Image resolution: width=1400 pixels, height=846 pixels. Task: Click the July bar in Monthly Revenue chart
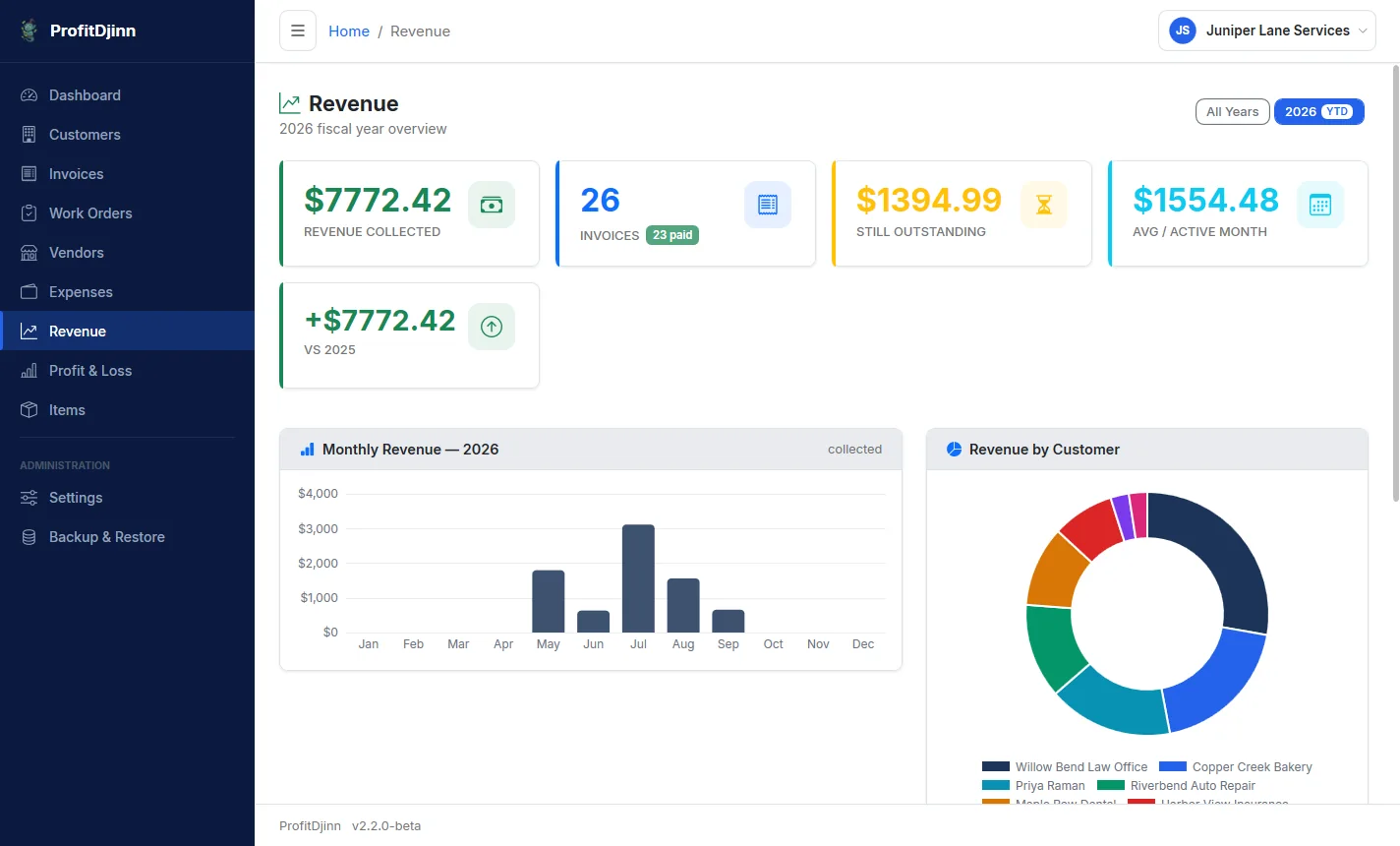(x=638, y=578)
